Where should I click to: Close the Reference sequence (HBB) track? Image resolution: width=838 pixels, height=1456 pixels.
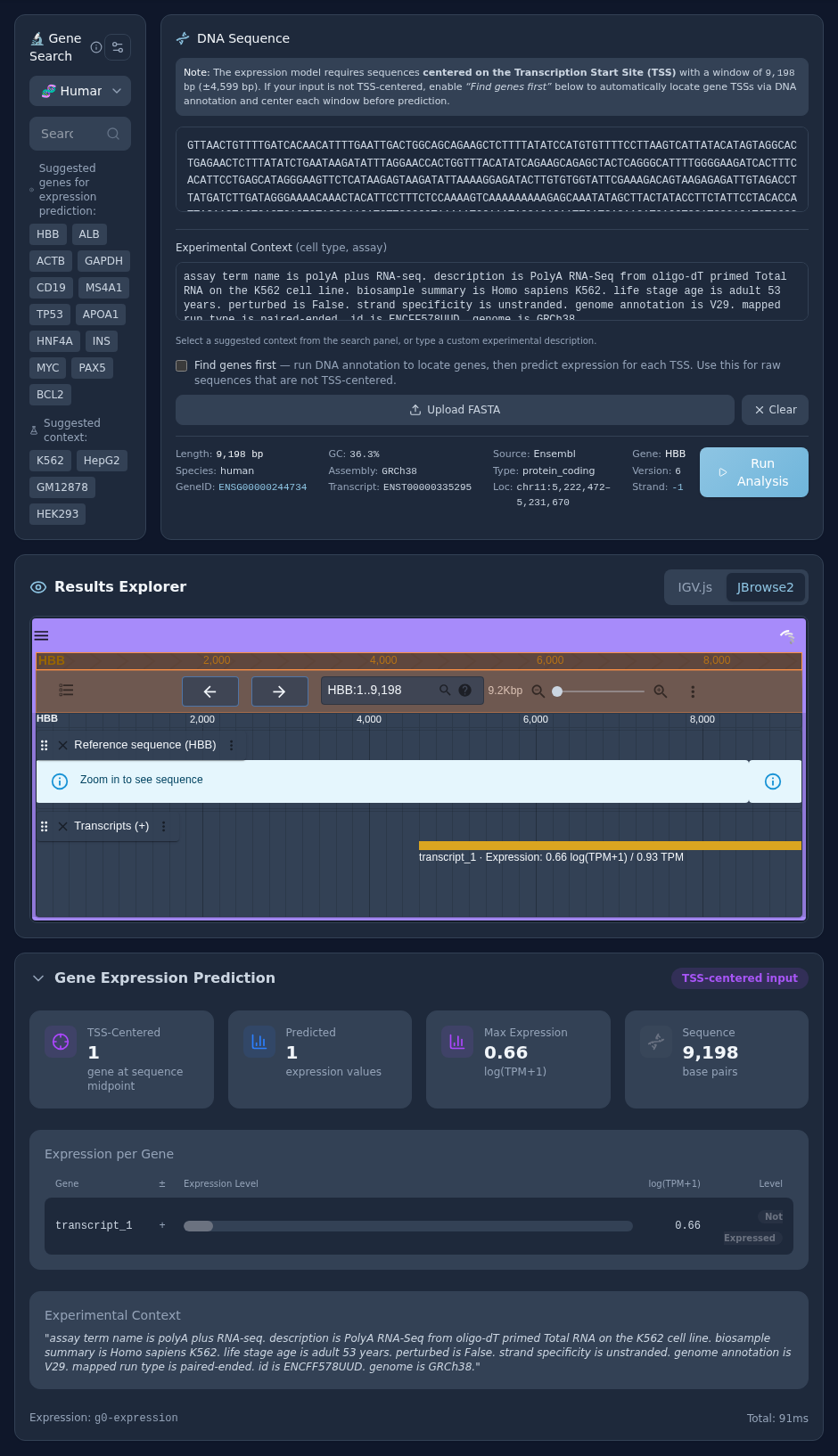pyautogui.click(x=62, y=745)
